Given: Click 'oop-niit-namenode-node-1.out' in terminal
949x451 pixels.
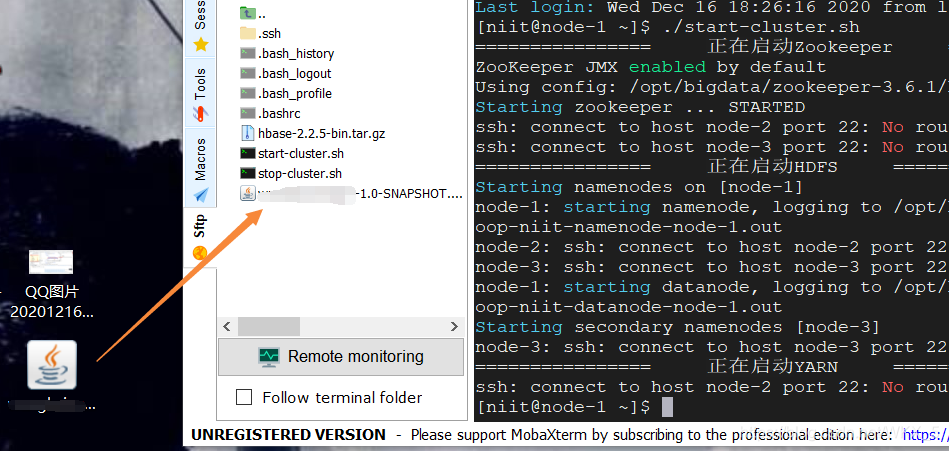Looking at the screenshot, I should [x=629, y=227].
